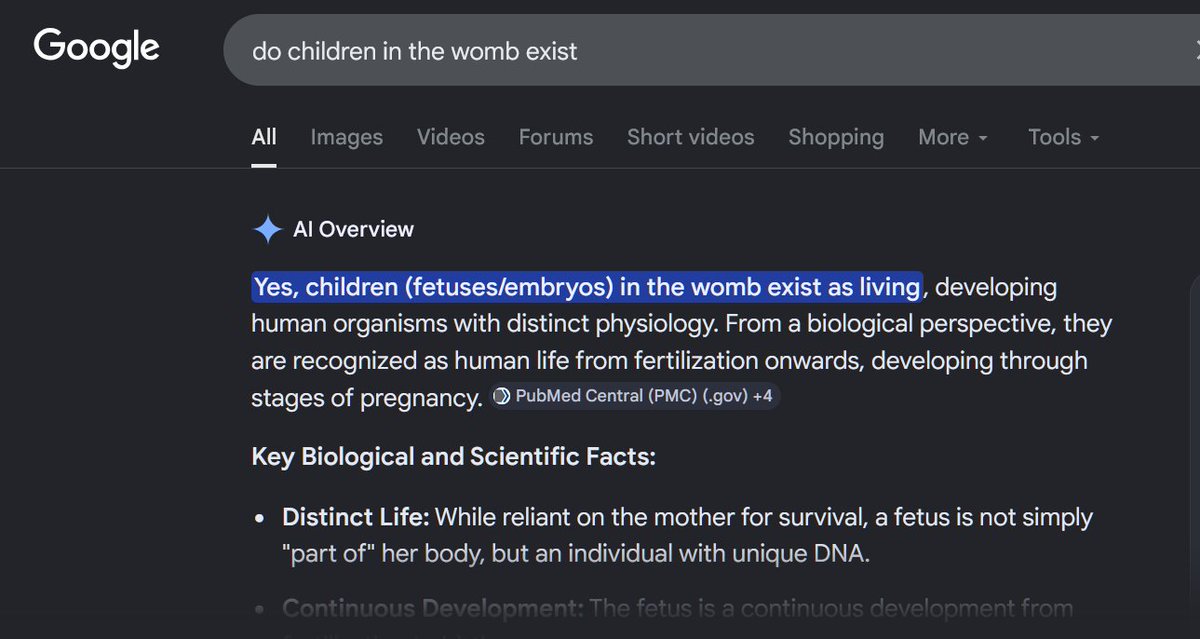Screen dimensions: 1200x639
Task: Click the highlighted "Yes, children" answer text
Action: 586,287
